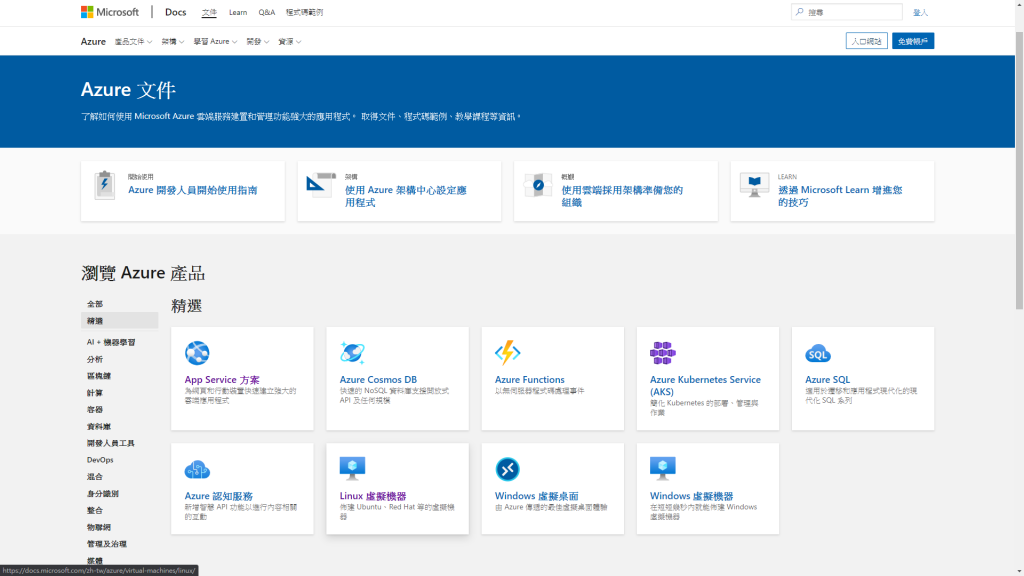Image resolution: width=1024 pixels, height=576 pixels.
Task: Expand the 產品文件 dropdown in Azure nav
Action: click(133, 41)
